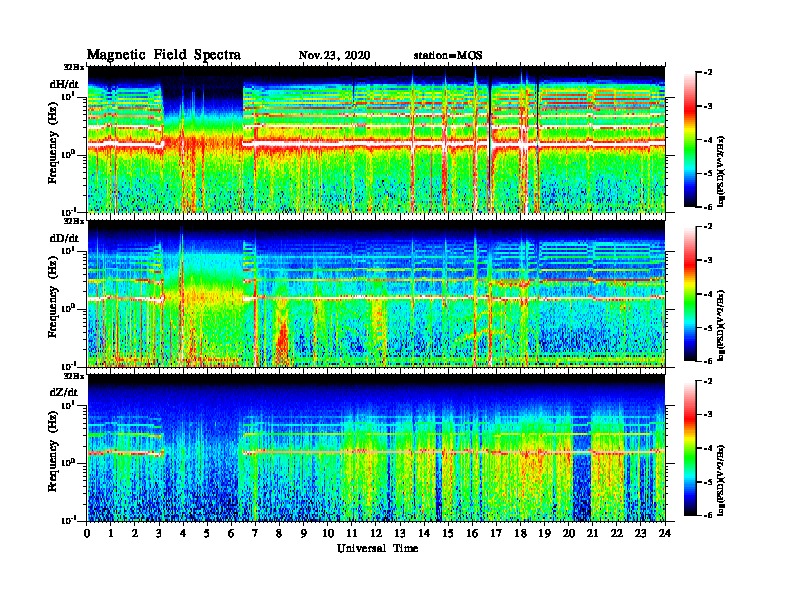Click the "-3" tick on dH/dt color bar
The image size is (792, 612).
coord(709,107)
